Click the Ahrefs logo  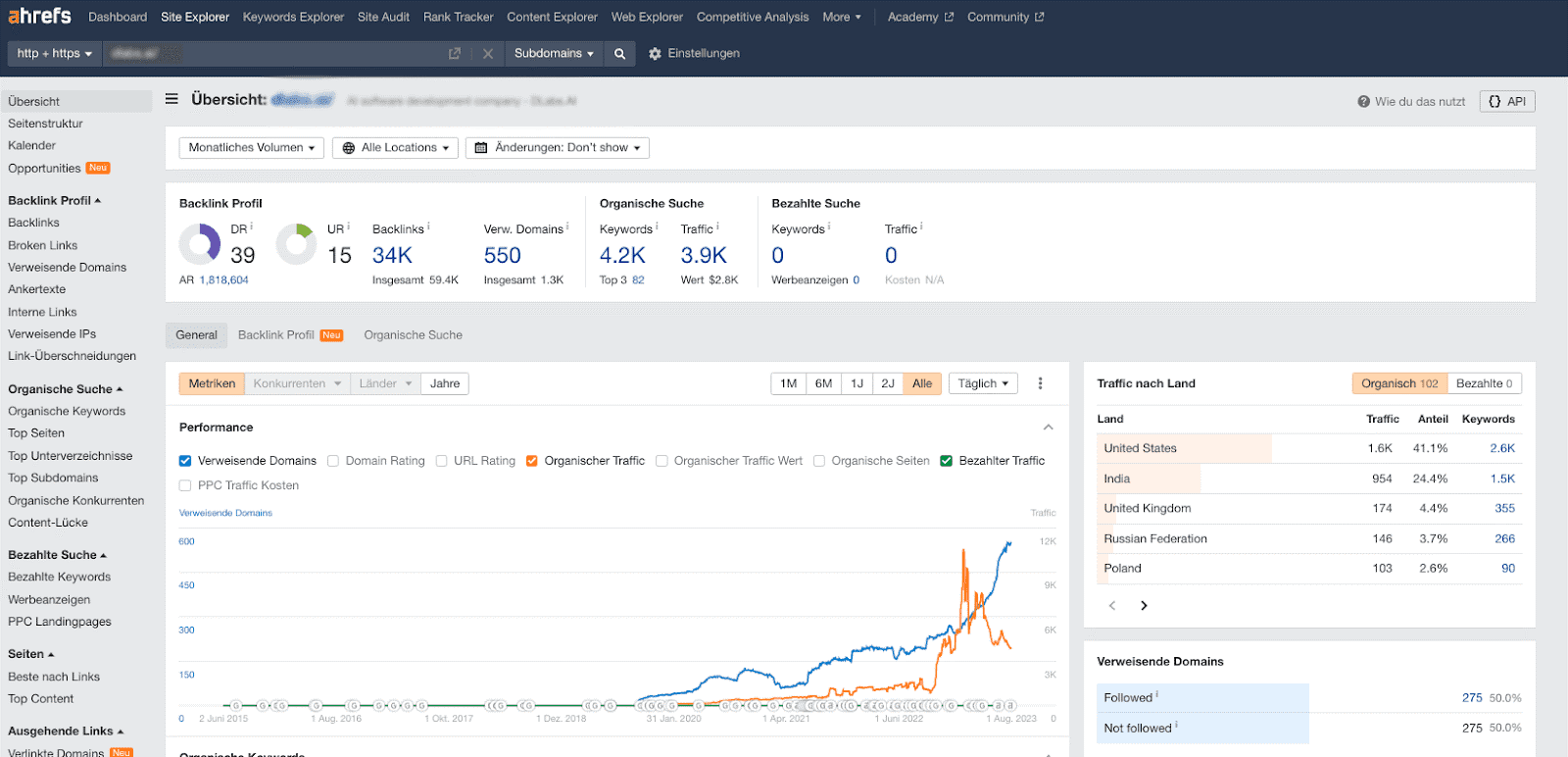[x=40, y=16]
